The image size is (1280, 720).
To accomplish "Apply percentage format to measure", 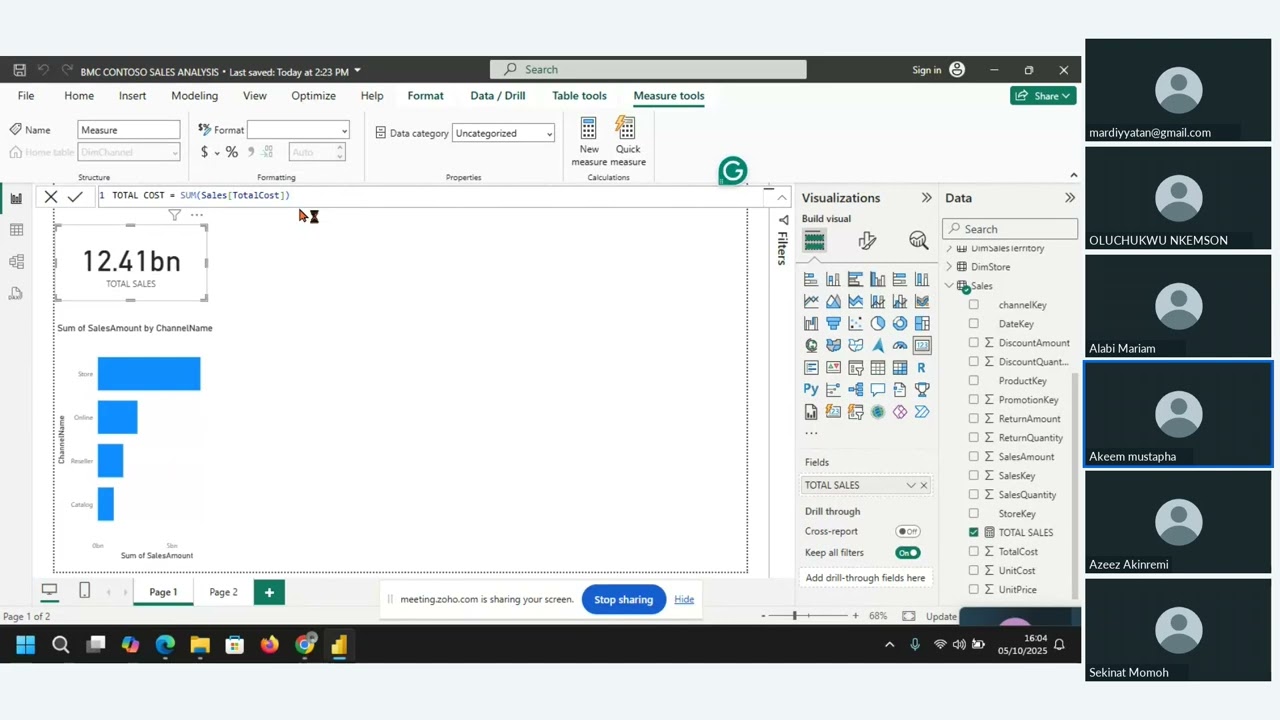I will [231, 152].
